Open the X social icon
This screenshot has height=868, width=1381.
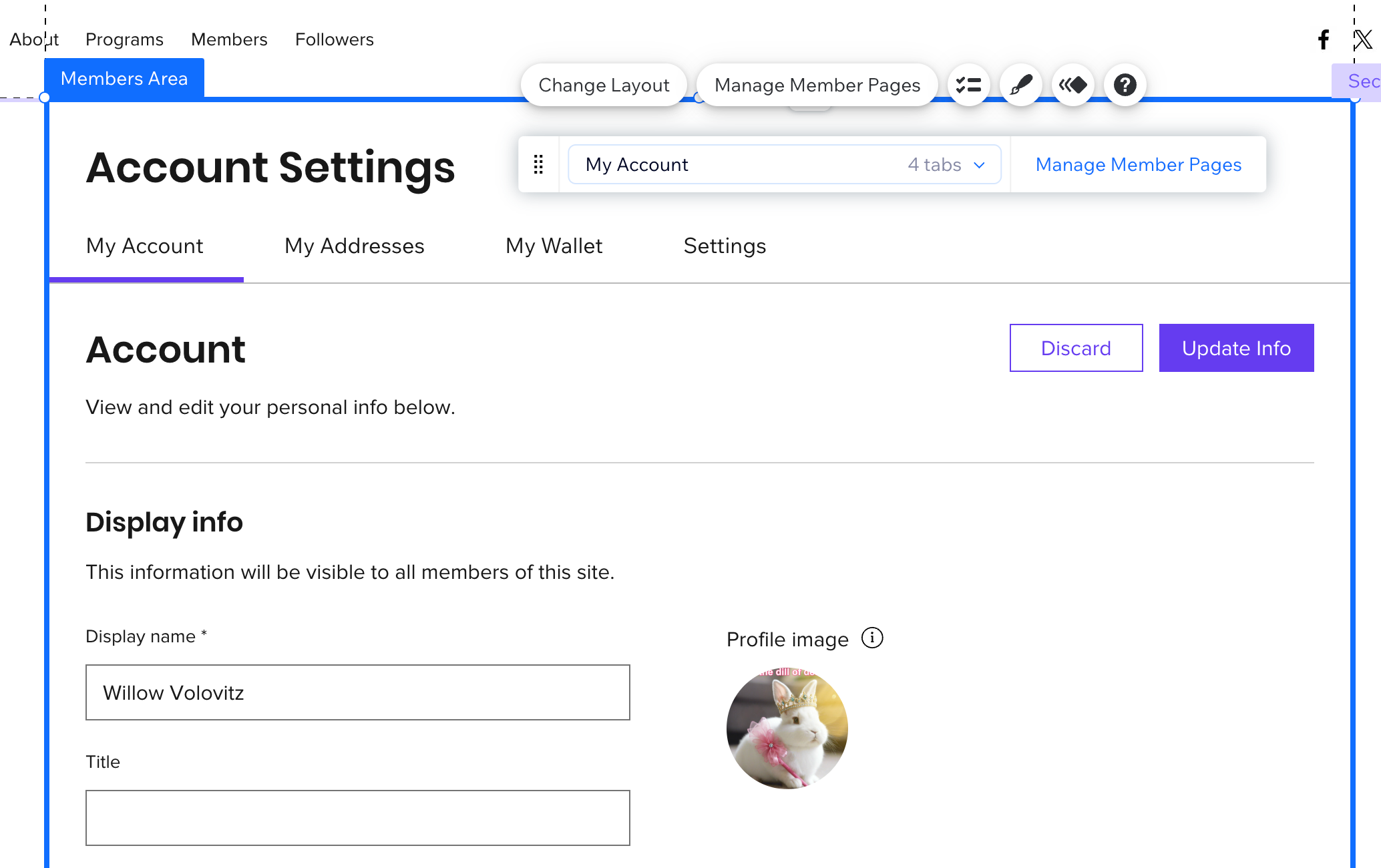1363,39
